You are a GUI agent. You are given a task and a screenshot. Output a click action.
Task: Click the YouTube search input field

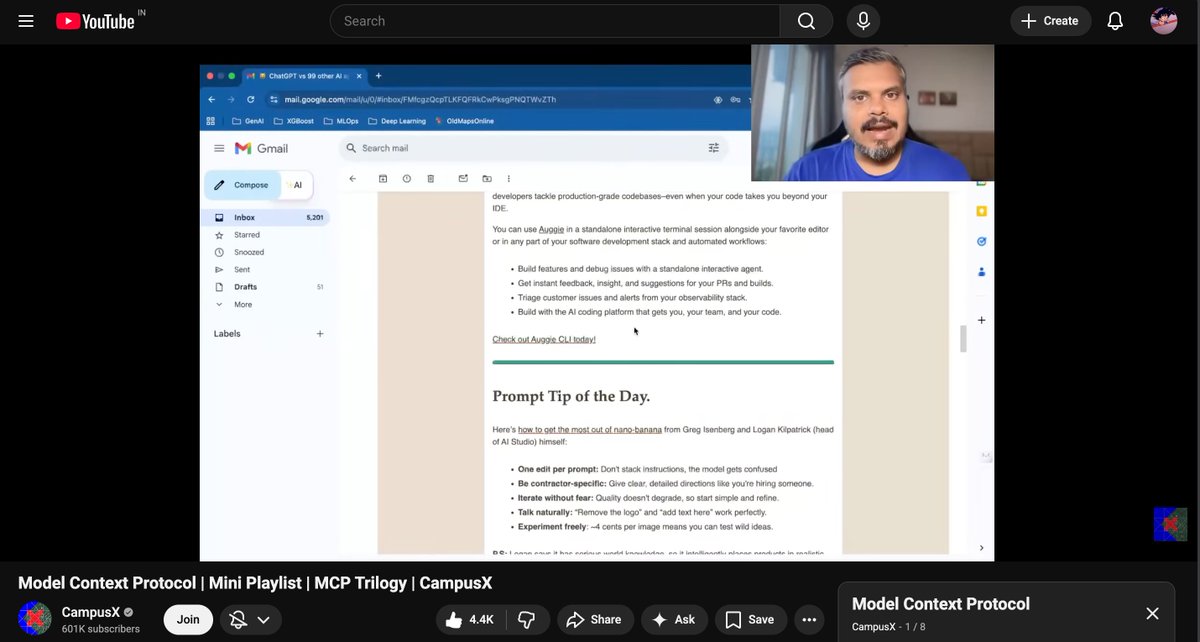click(555, 21)
